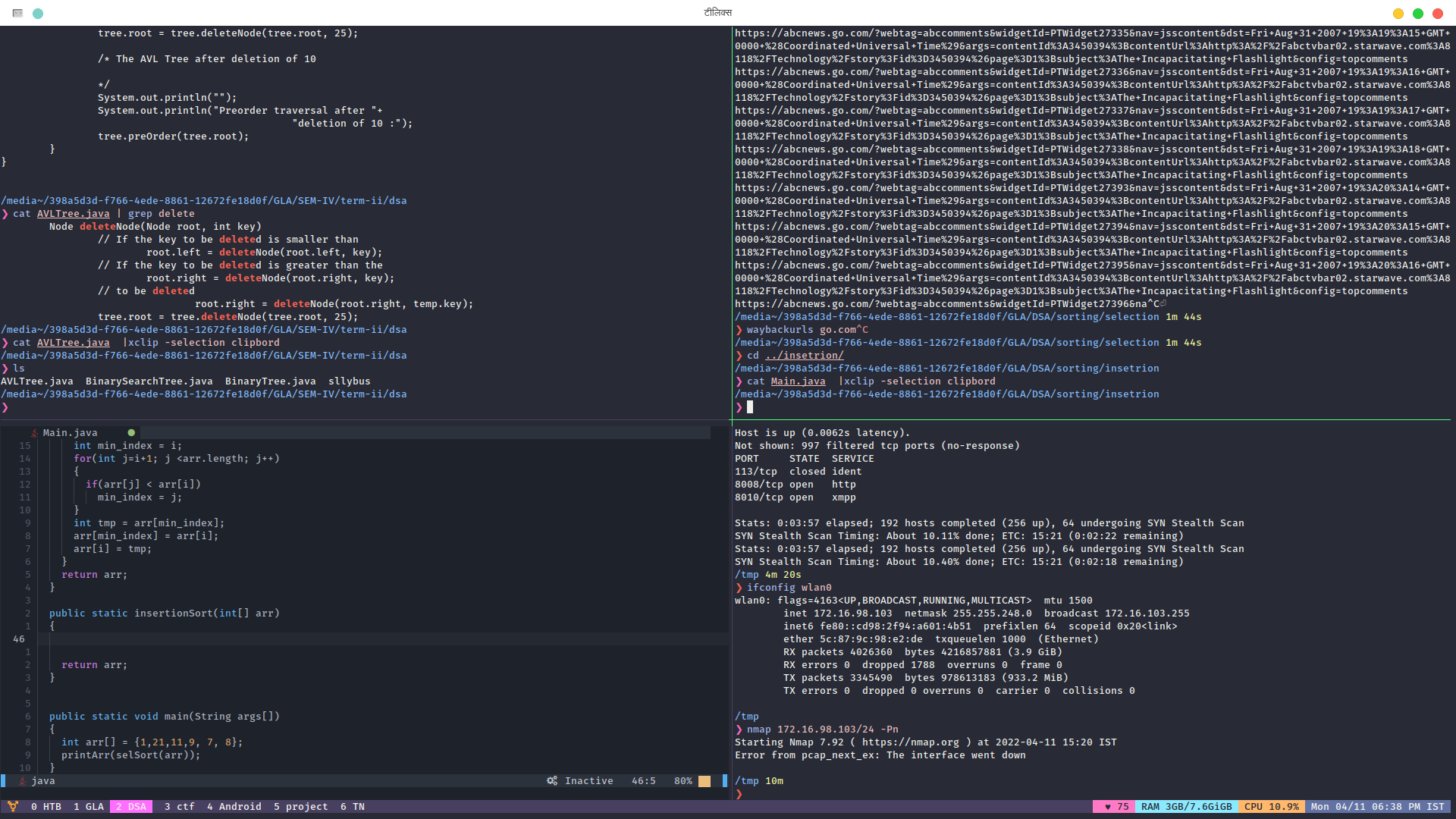1456x819 pixels.
Task: Click the https://nmap.org link in nmap output
Action: coord(910,742)
